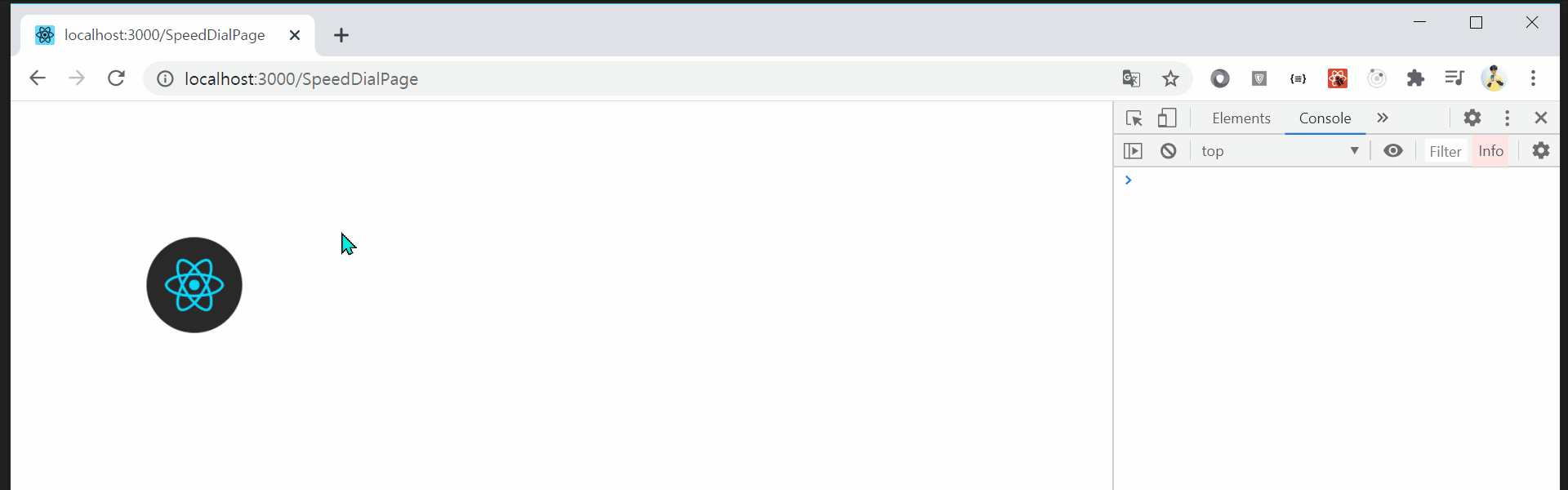The width and height of the screenshot is (1568, 490).
Task: Open DevTools settings gear
Action: (1472, 118)
